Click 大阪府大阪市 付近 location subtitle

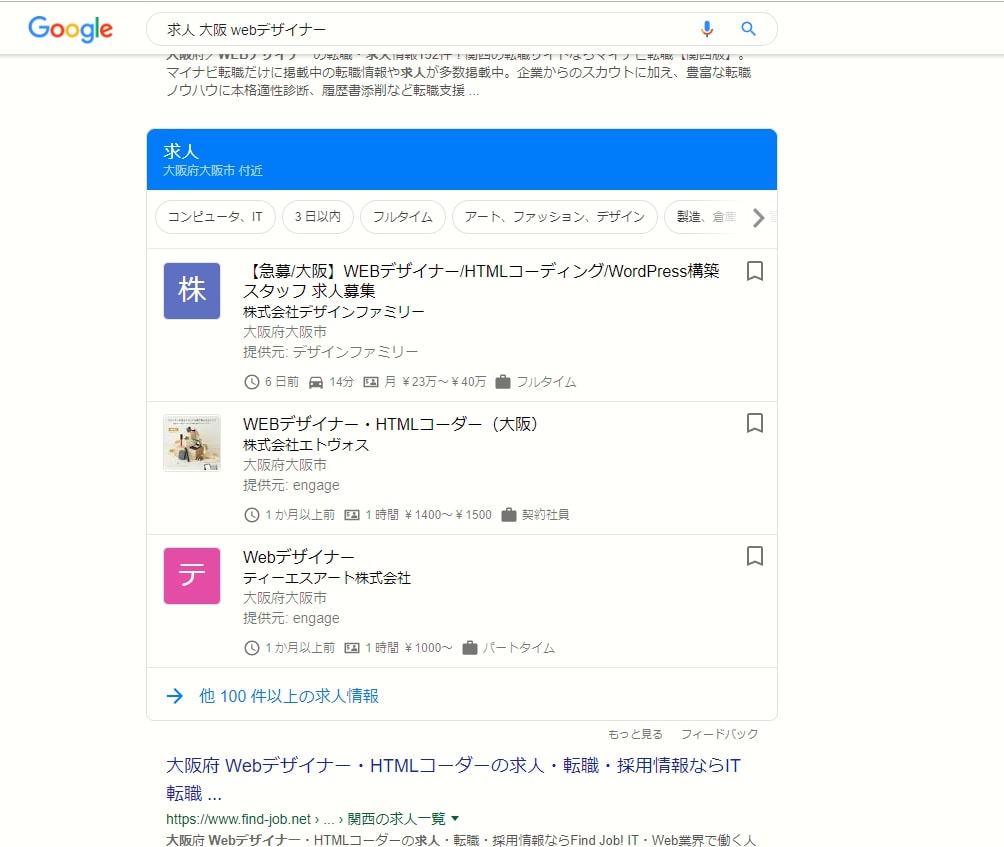213,171
